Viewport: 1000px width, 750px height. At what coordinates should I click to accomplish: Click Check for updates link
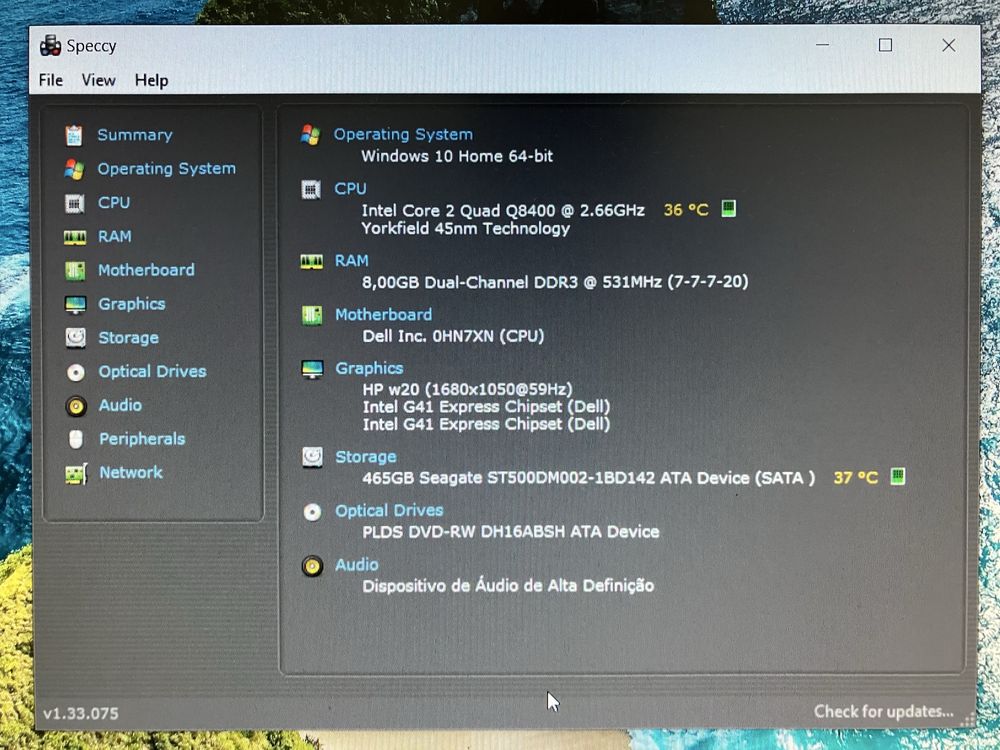(883, 712)
